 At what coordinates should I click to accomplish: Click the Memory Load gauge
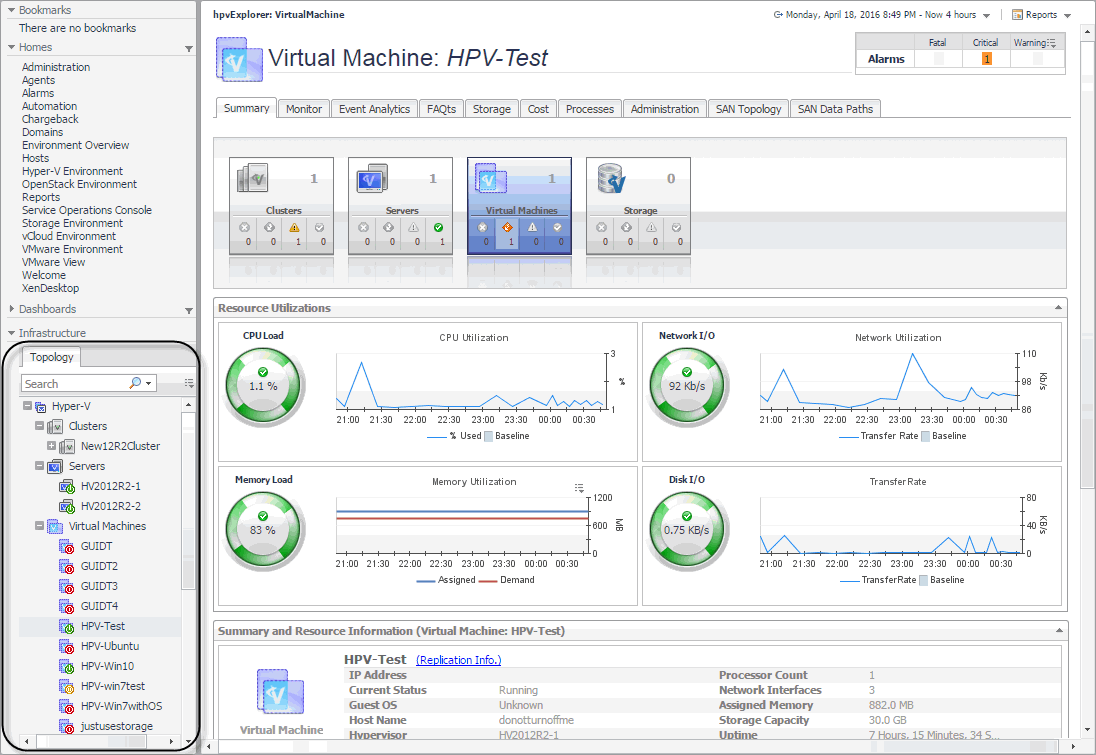[263, 530]
